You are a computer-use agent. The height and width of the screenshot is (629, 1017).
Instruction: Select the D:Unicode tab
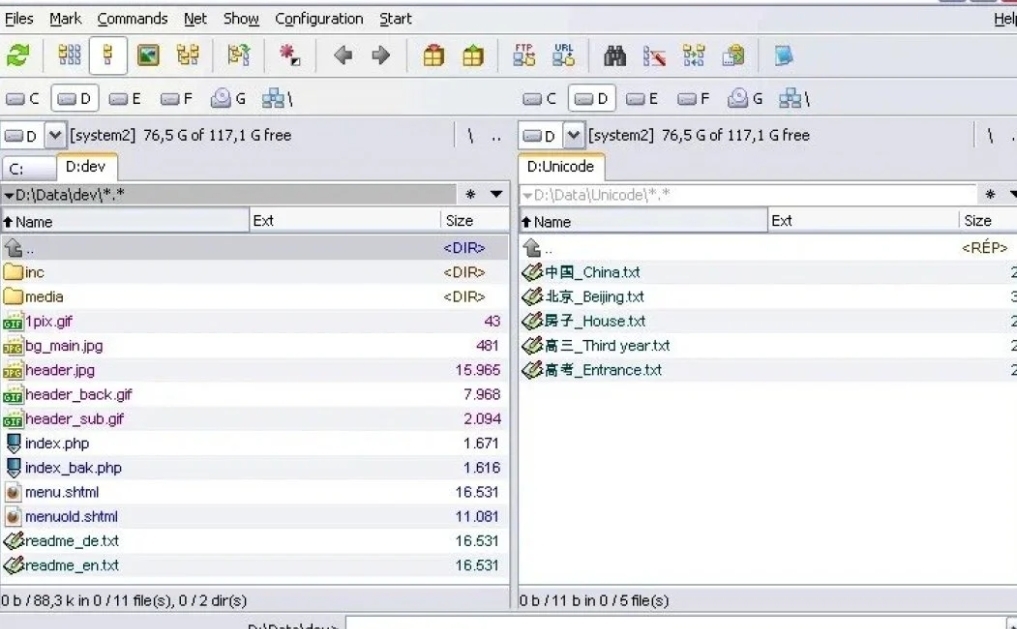click(x=561, y=167)
